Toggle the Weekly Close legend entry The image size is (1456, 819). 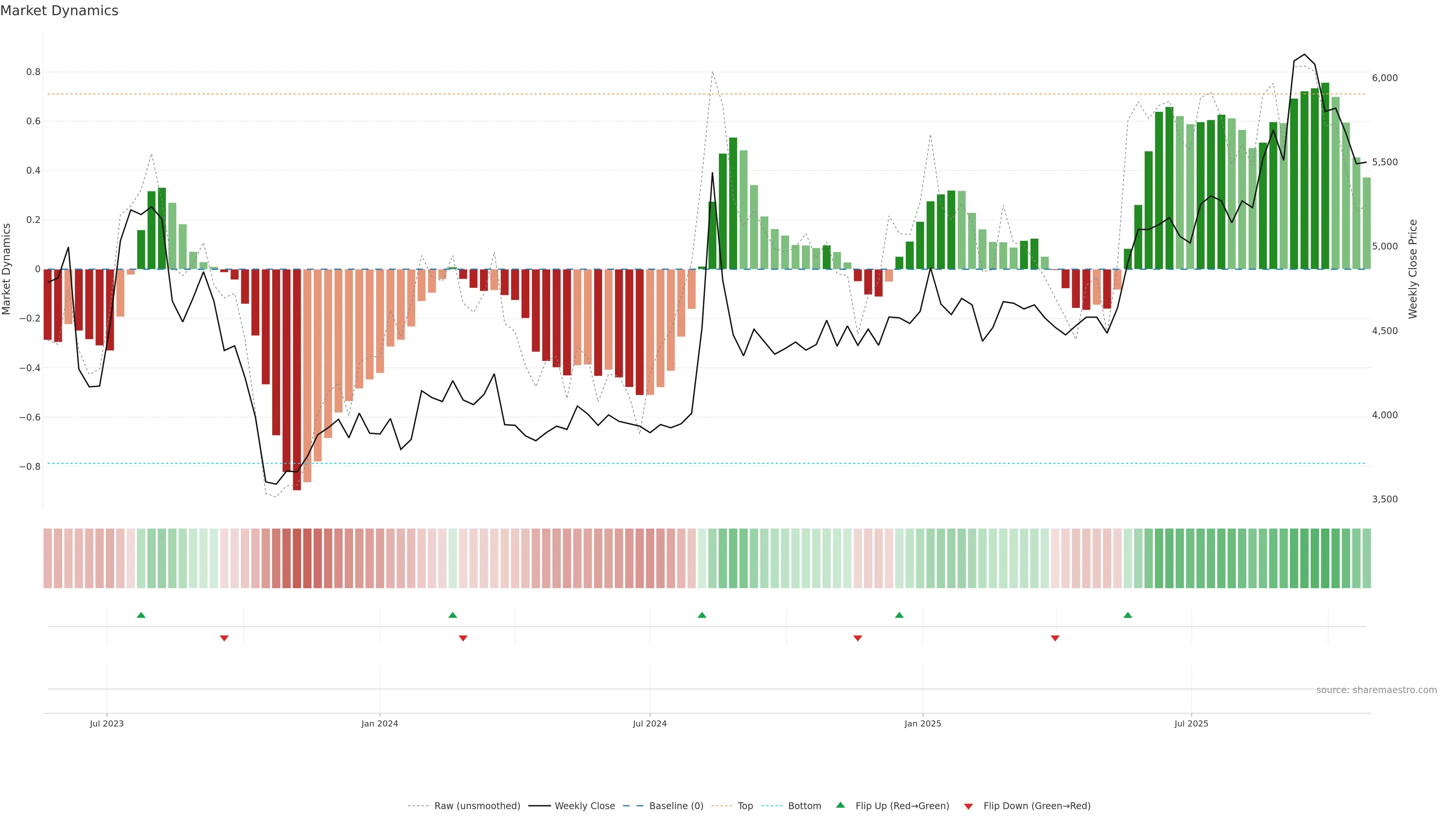click(x=584, y=806)
